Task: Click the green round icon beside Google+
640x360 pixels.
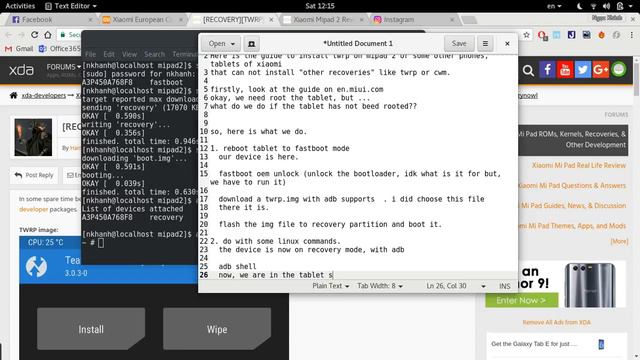Action: 619,69
